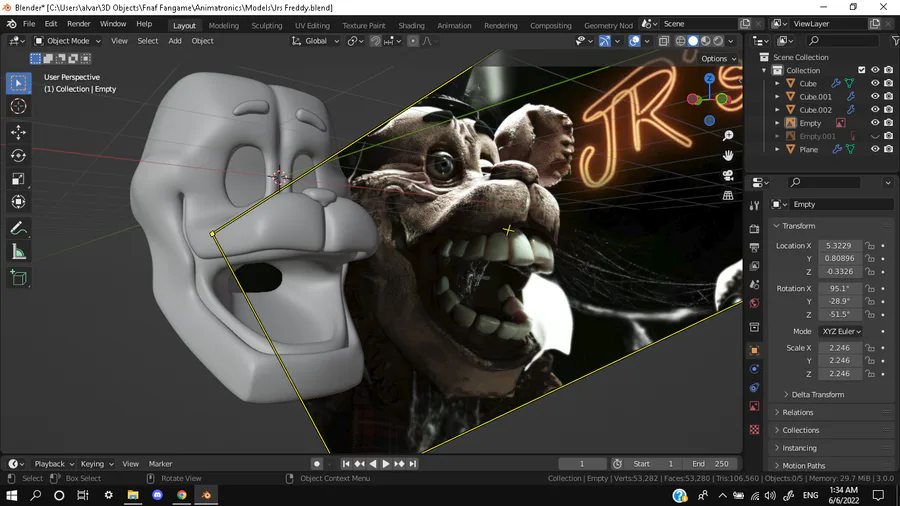900x506 pixels.
Task: Choose the Measure tool
Action: 18,252
